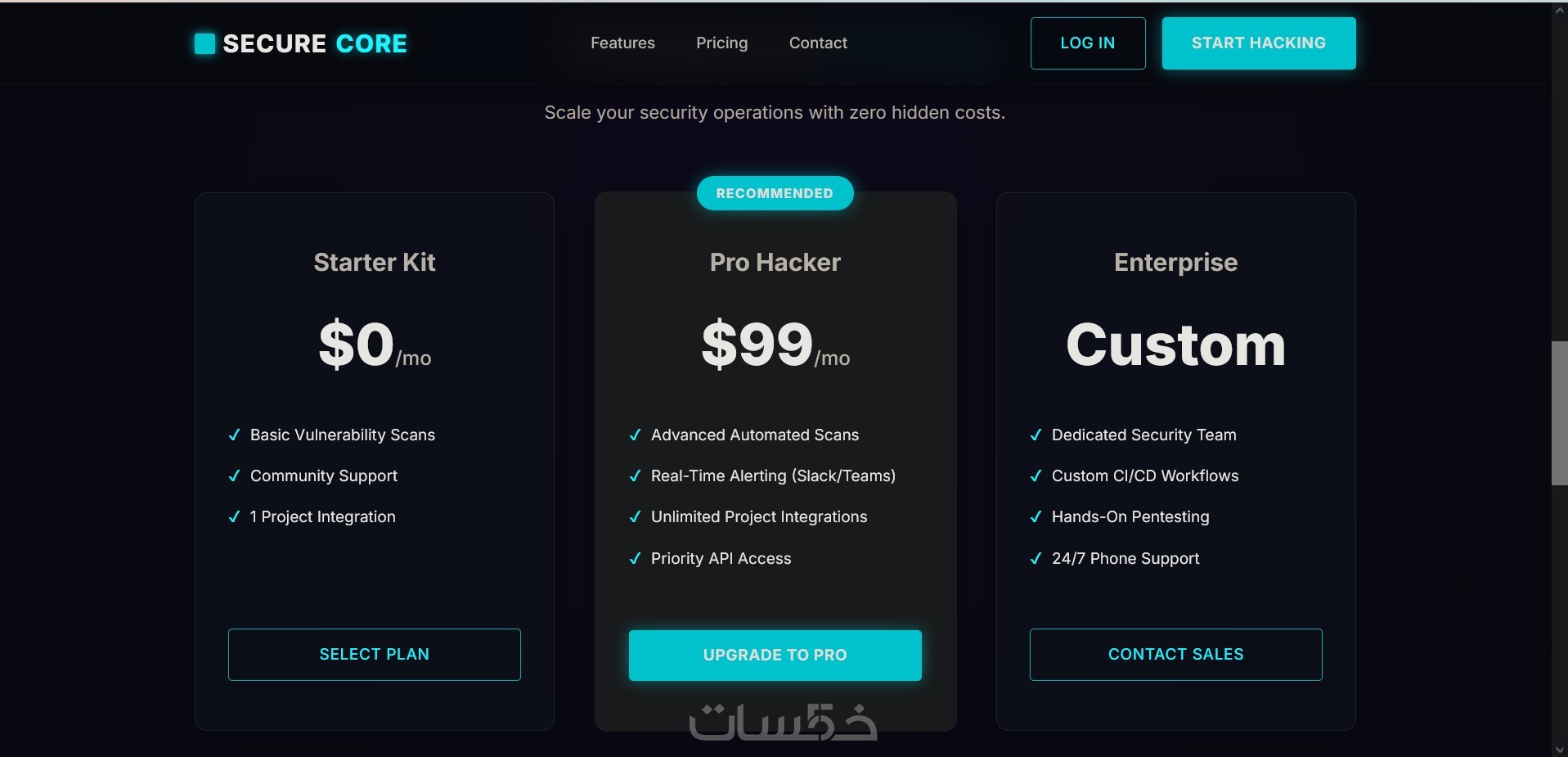The image size is (1568, 757).
Task: Click the teal square Secure Core logo icon
Action: 204,43
